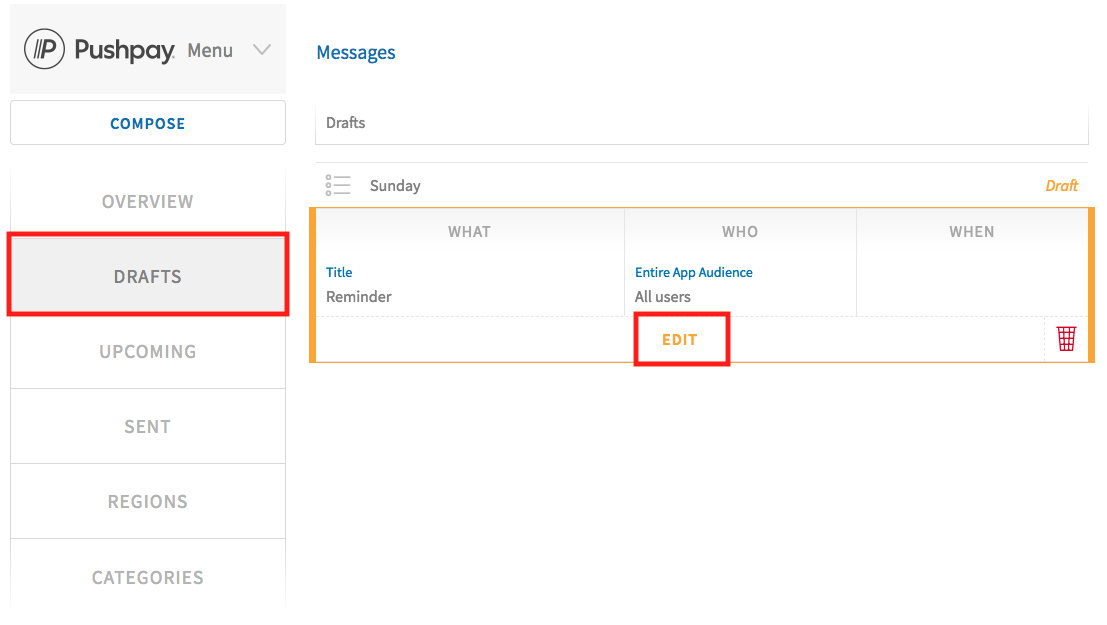The width and height of the screenshot is (1107, 625).
Task: Click the Draft status label
Action: tap(1061, 185)
